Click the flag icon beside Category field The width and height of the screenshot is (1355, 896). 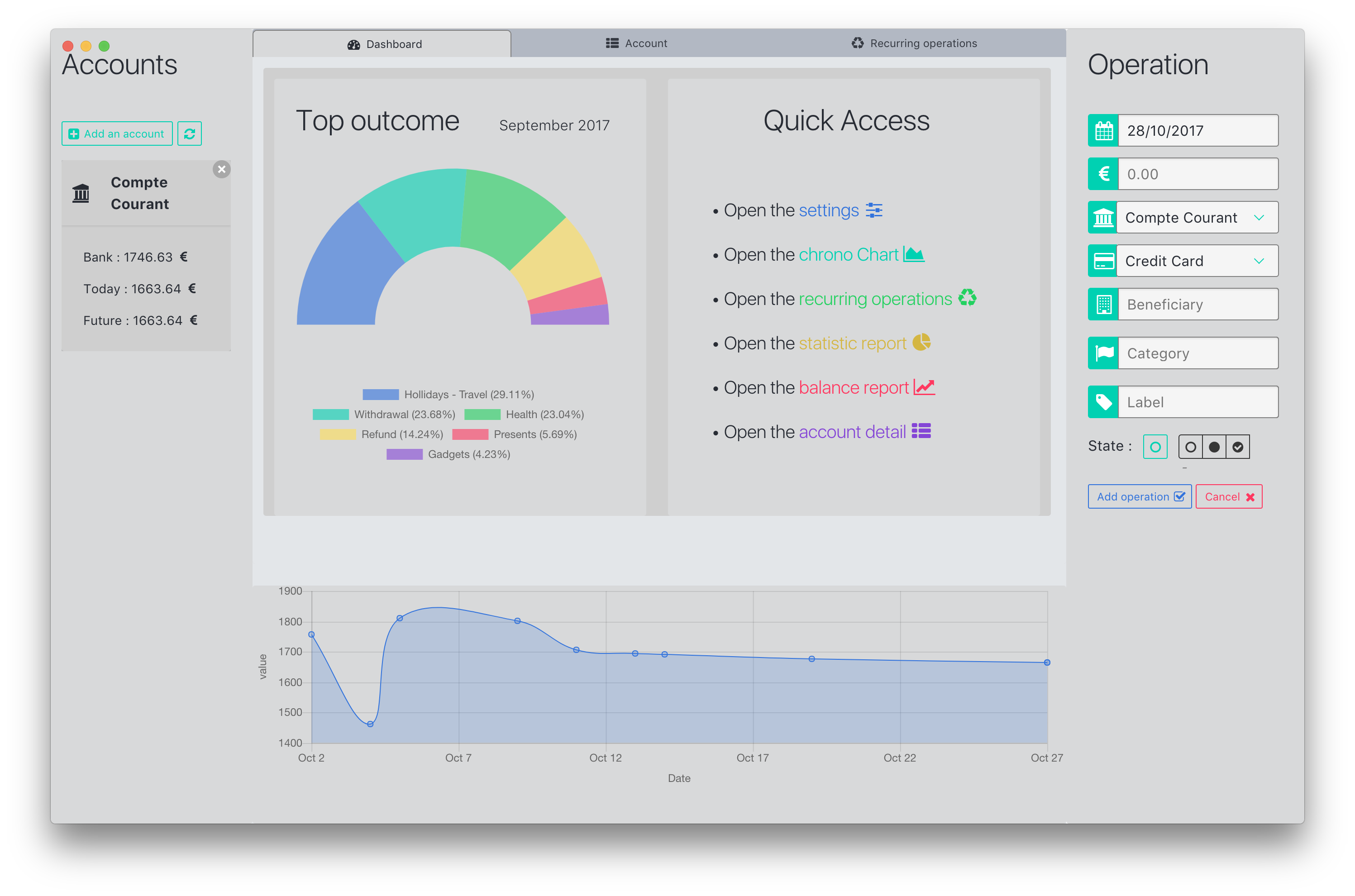point(1103,353)
